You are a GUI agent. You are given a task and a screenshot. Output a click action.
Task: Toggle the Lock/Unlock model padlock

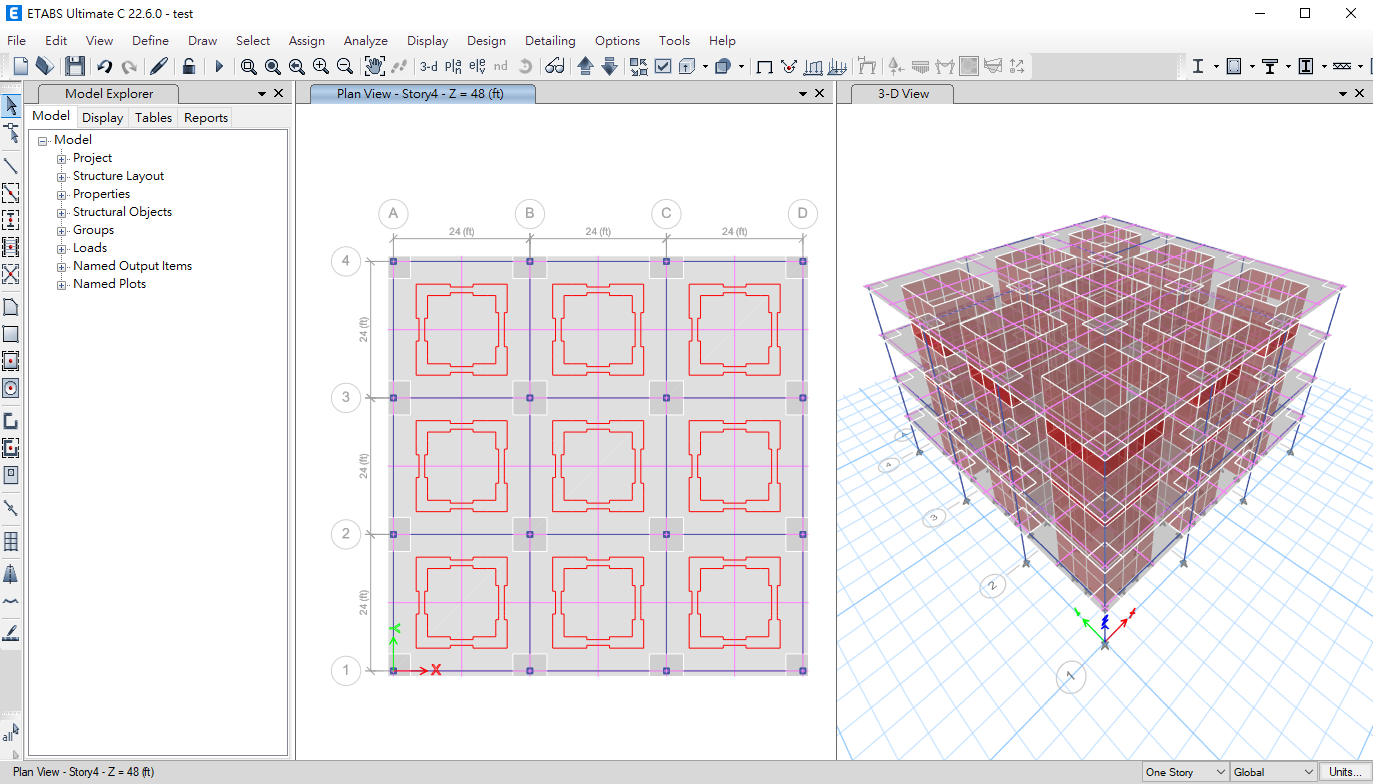(188, 66)
